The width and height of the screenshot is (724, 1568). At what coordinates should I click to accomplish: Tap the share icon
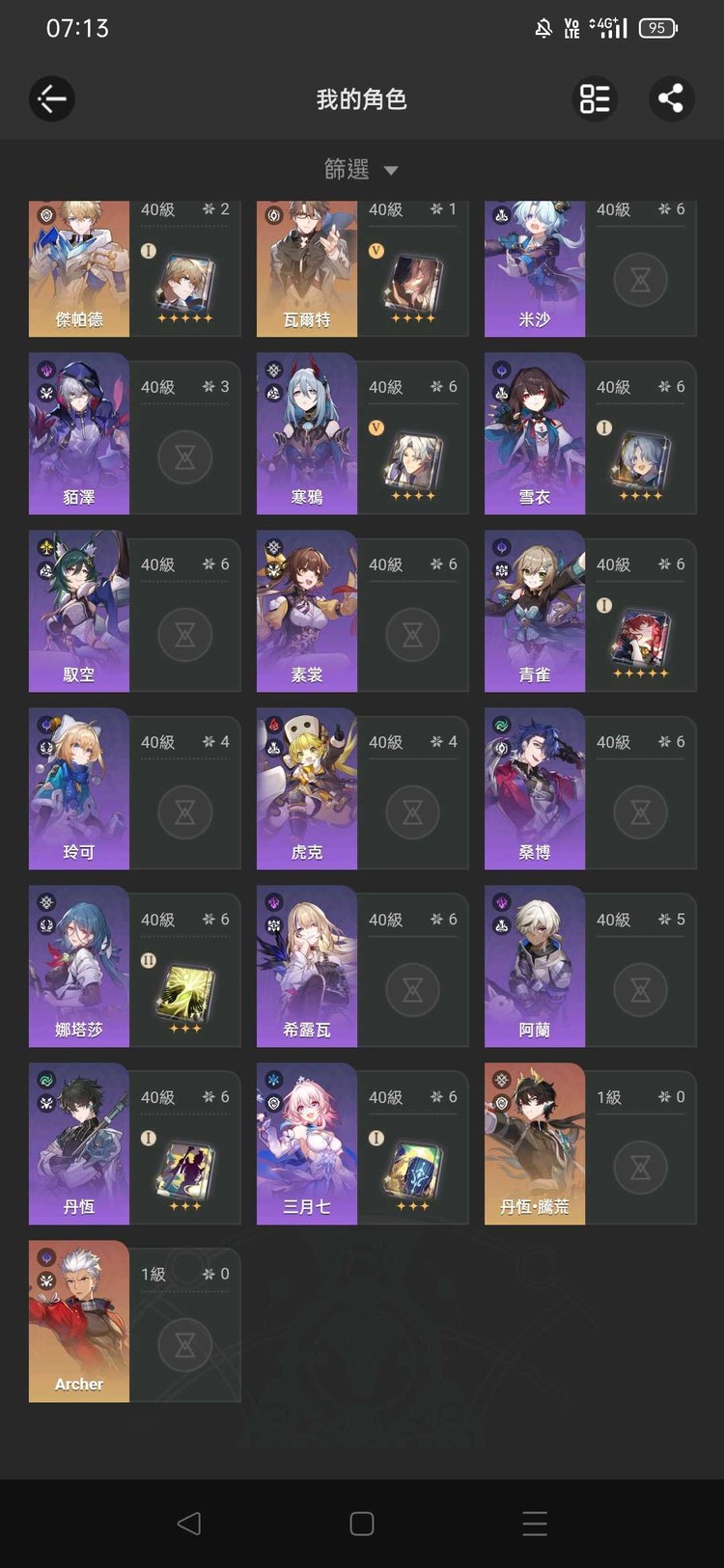(x=671, y=98)
